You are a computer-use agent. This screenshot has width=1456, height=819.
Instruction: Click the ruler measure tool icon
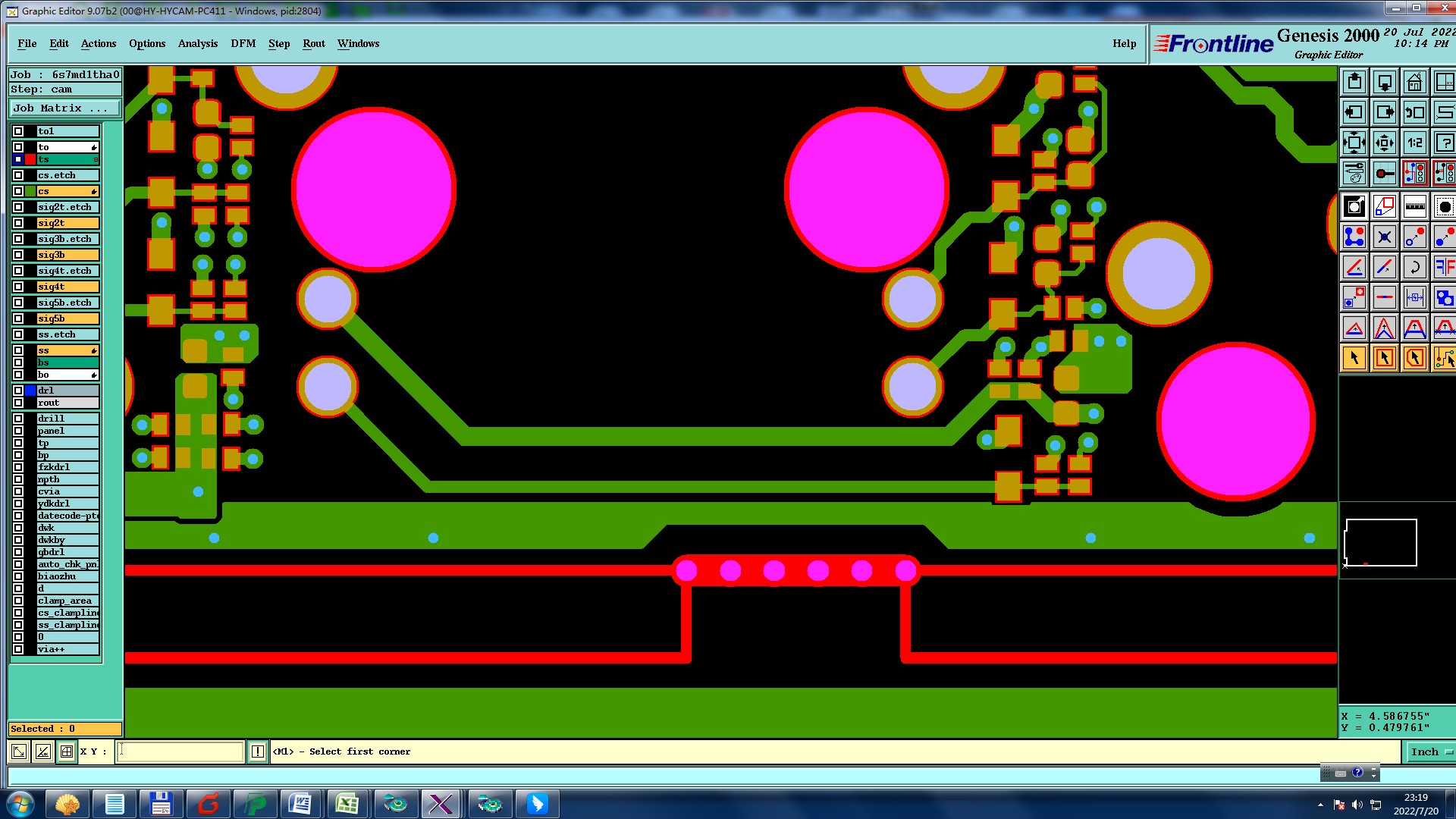pyautogui.click(x=1414, y=206)
